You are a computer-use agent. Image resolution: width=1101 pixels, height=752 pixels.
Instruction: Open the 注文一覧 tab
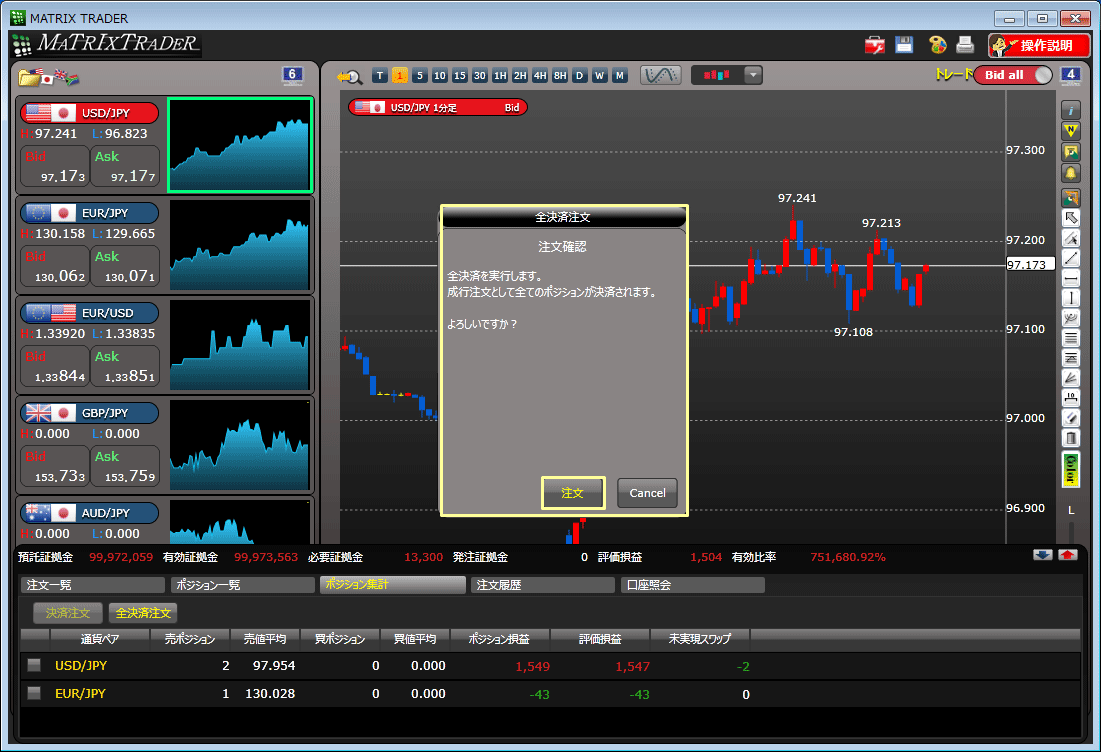(93, 585)
